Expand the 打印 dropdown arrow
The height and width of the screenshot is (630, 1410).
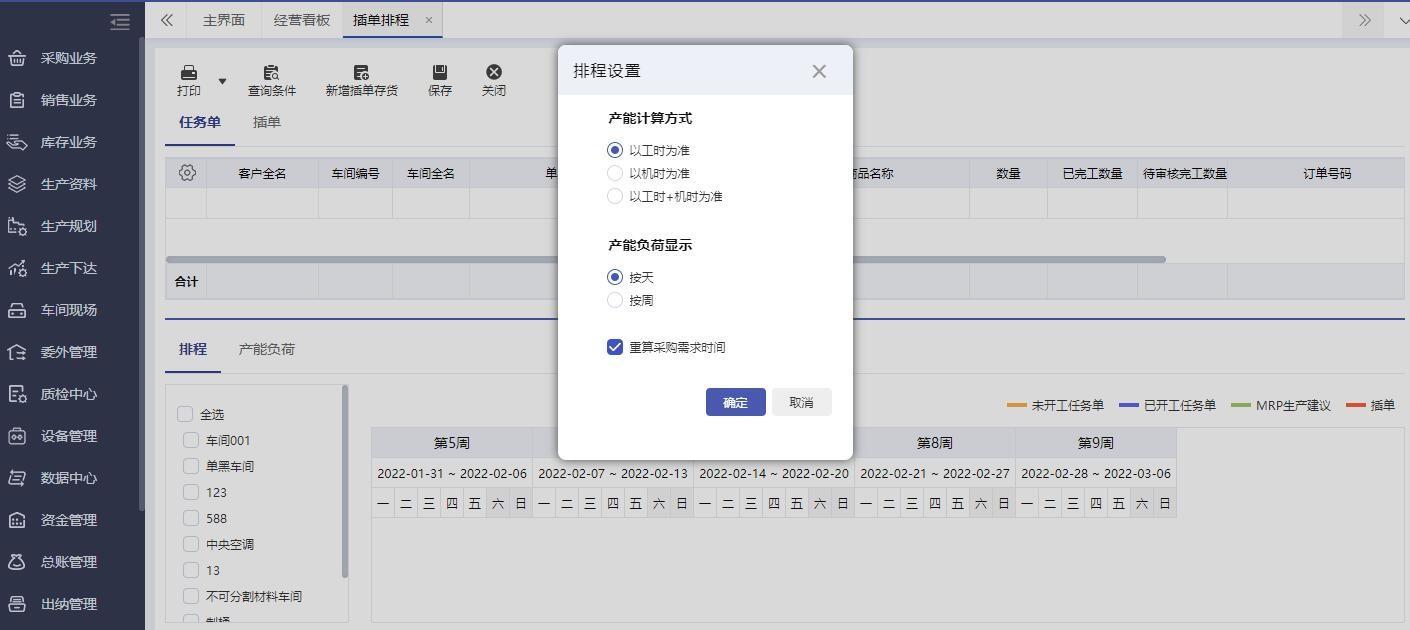point(222,81)
